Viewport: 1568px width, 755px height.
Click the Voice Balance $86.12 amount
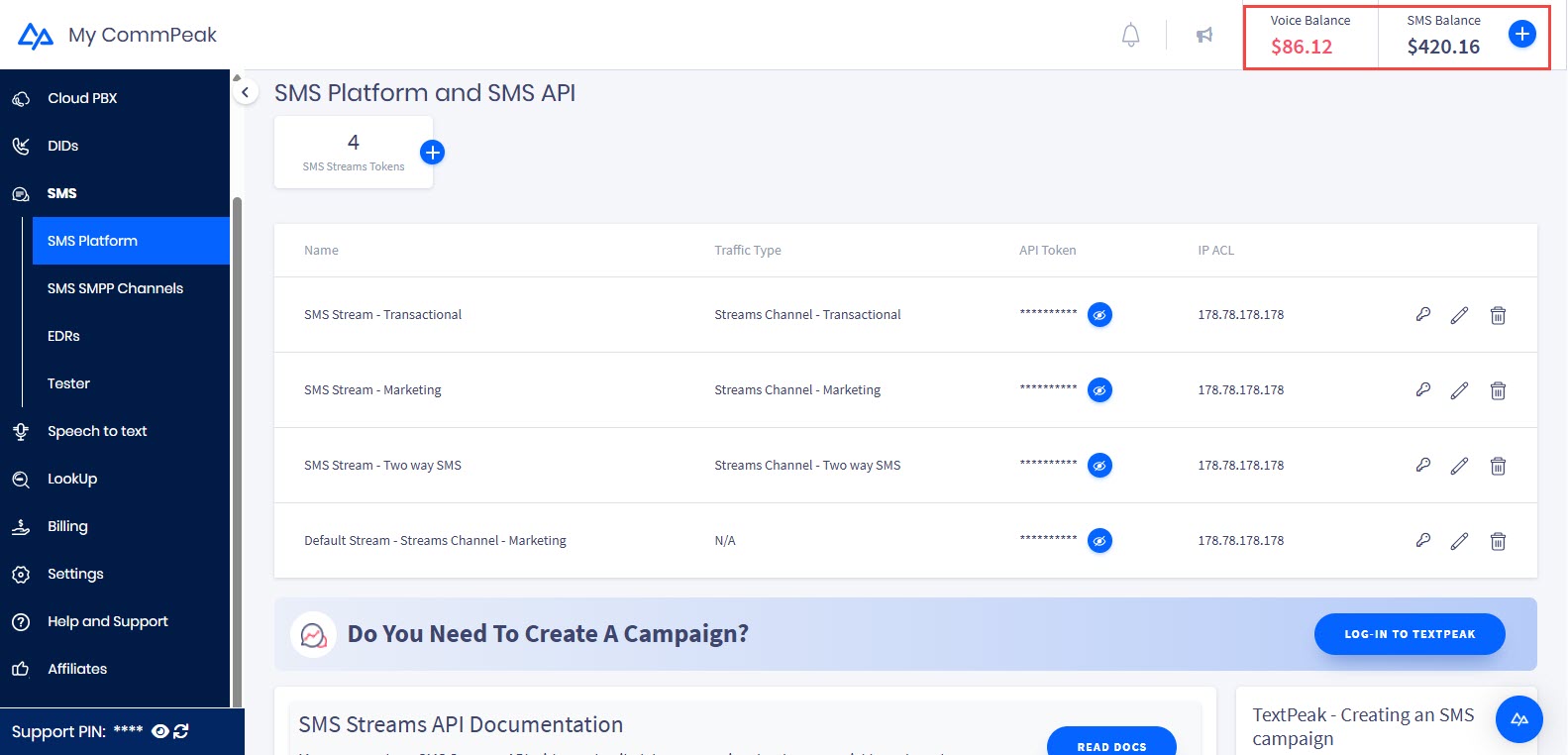pos(1302,47)
